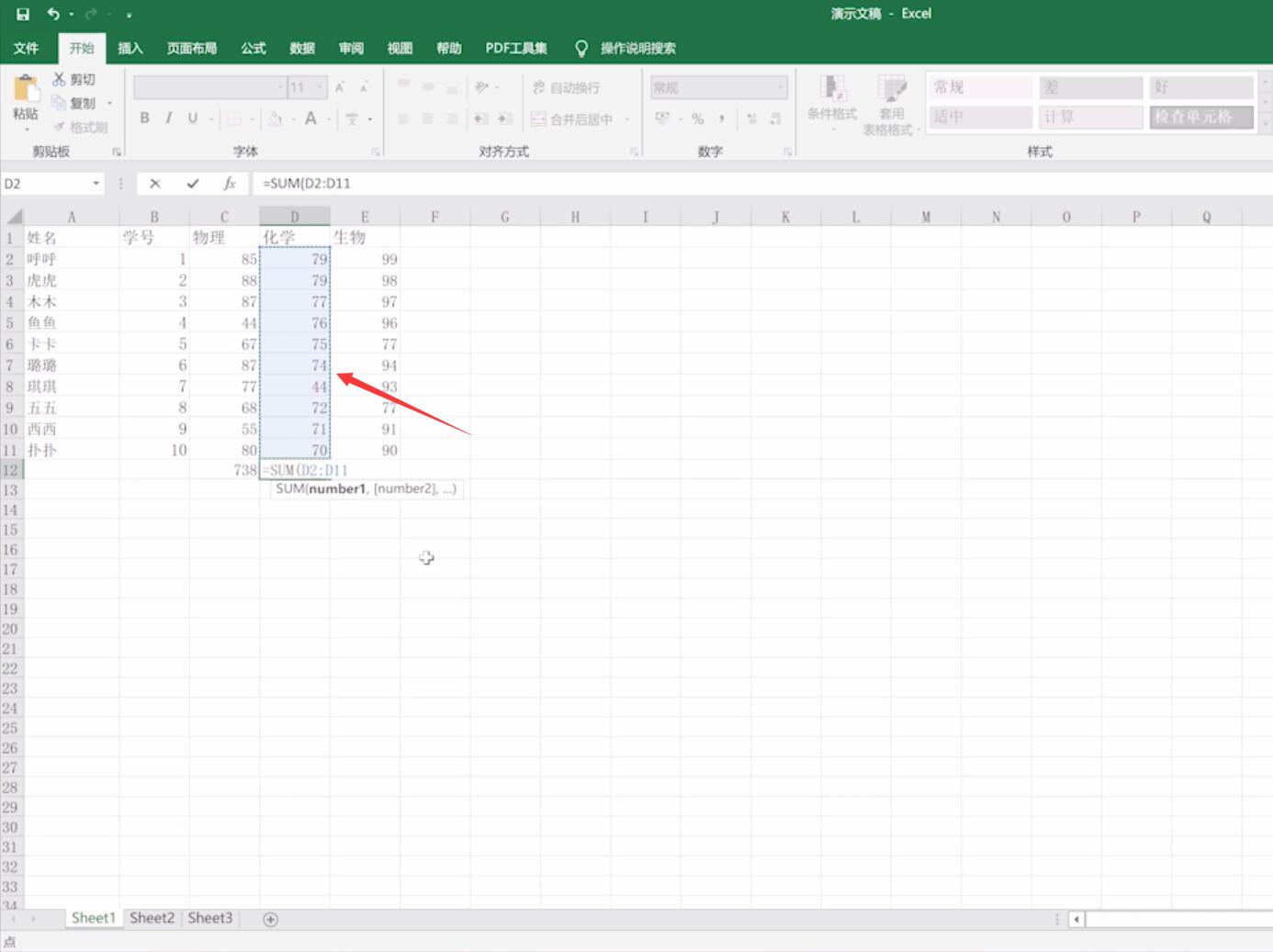
Task: Open the font name dropdown
Action: (x=281, y=87)
